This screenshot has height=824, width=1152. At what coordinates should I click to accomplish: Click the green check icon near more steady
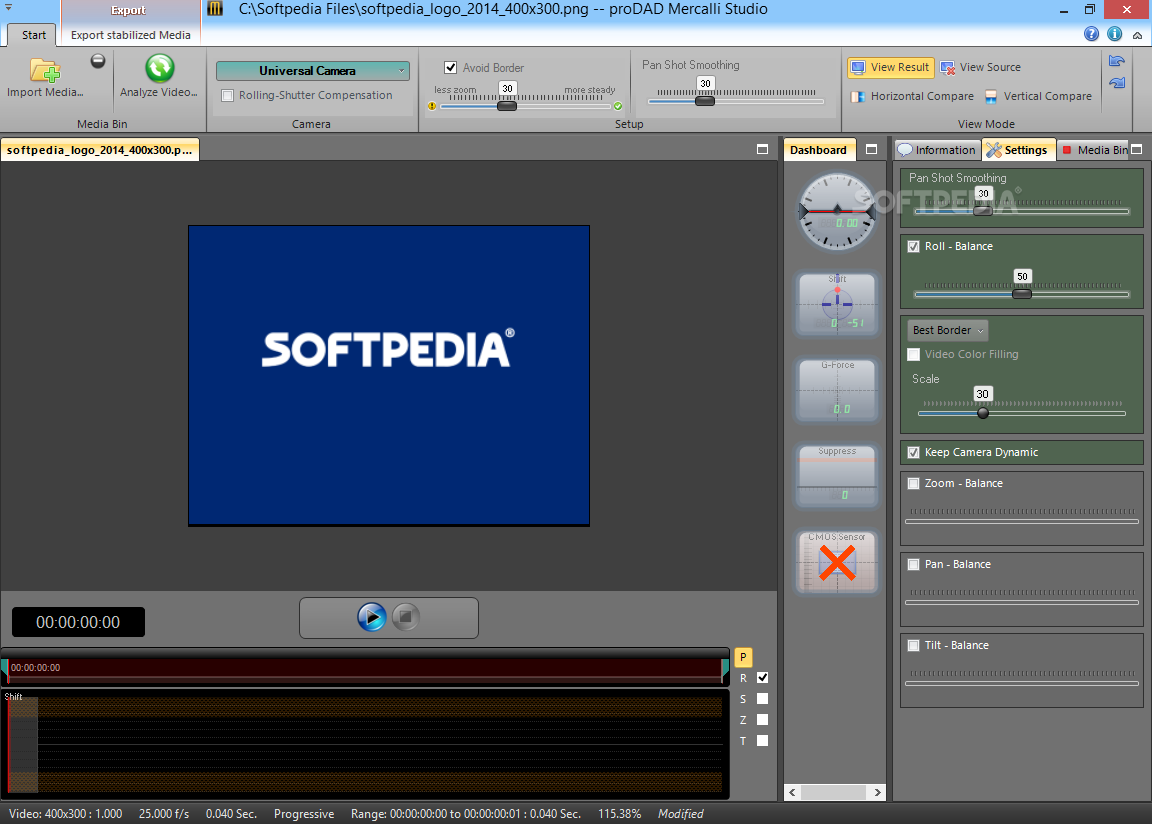618,106
